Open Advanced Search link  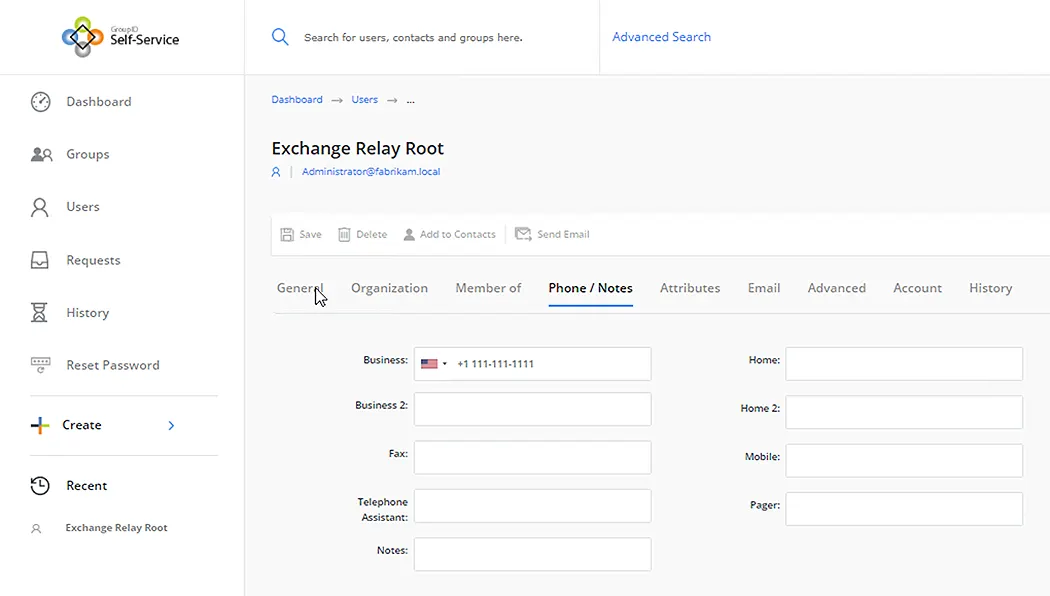tap(662, 37)
